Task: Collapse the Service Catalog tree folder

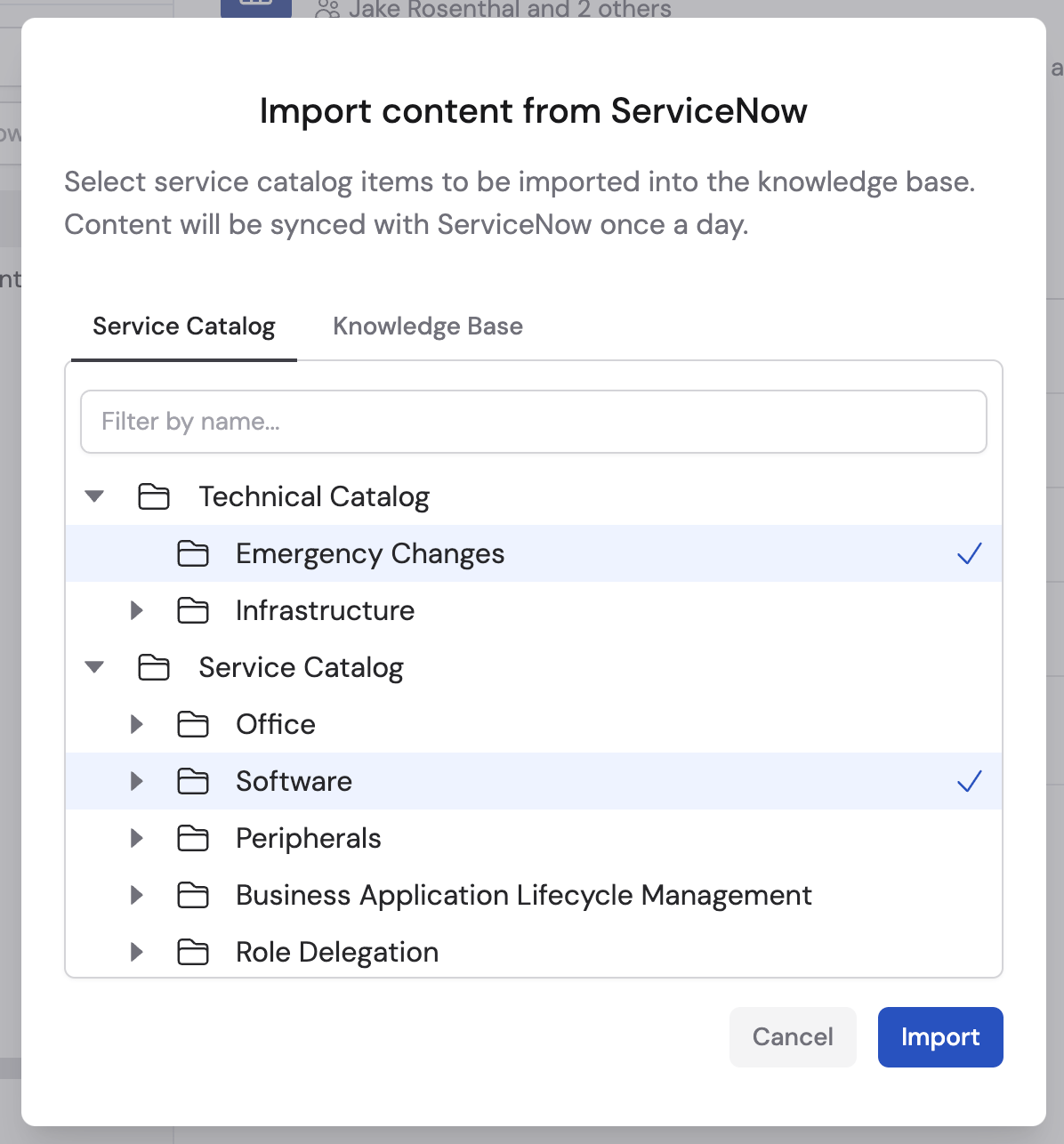Action: [x=94, y=667]
